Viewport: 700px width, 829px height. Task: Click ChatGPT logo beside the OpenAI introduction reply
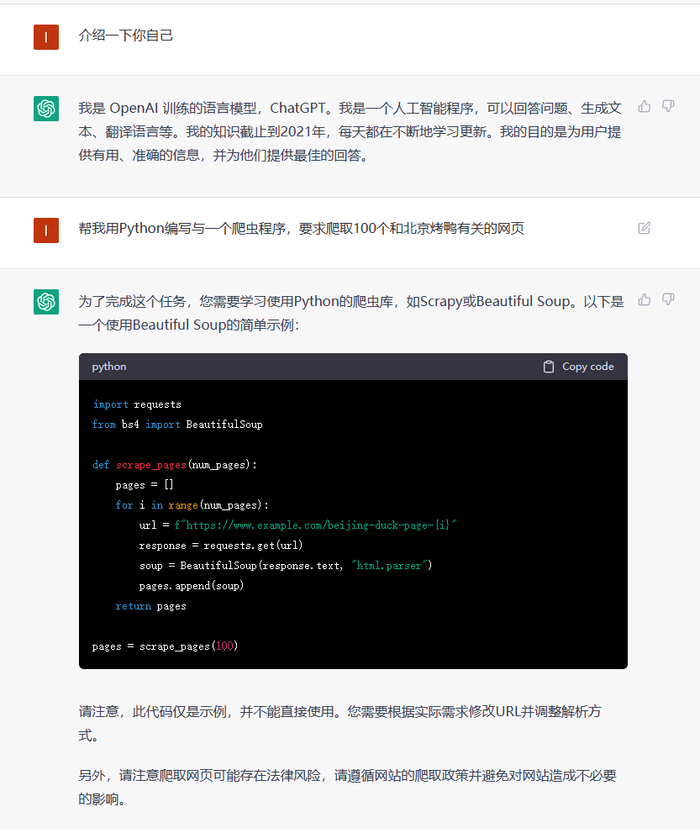coord(46,108)
